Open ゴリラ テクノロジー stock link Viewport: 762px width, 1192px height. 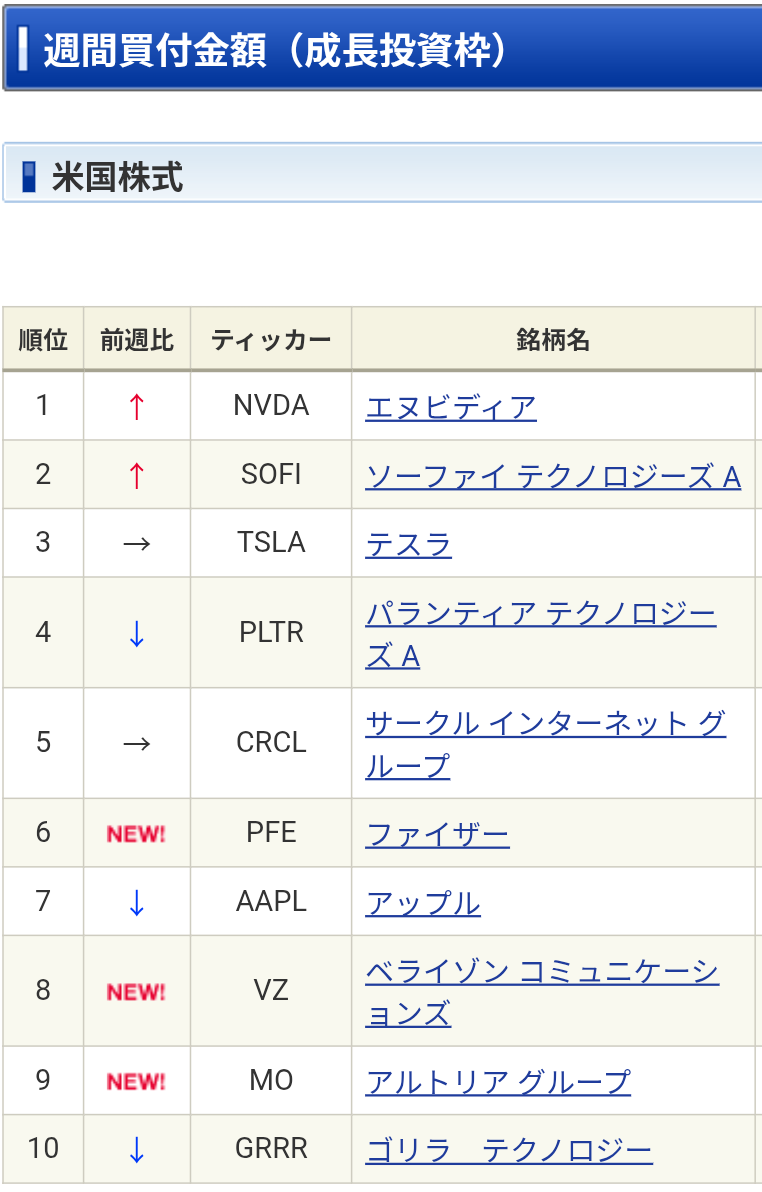[509, 1149]
